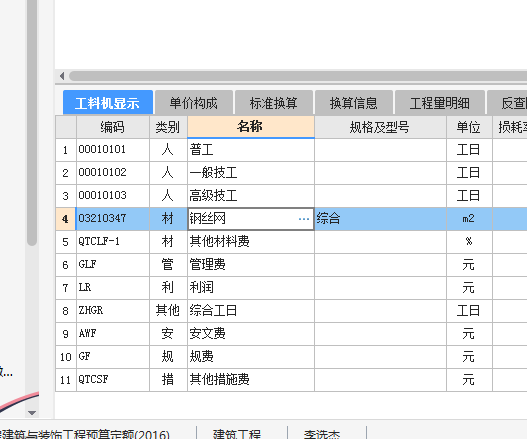The height and width of the screenshot is (439, 527).
Task: Click code cell 00010103
Action: click(113, 196)
